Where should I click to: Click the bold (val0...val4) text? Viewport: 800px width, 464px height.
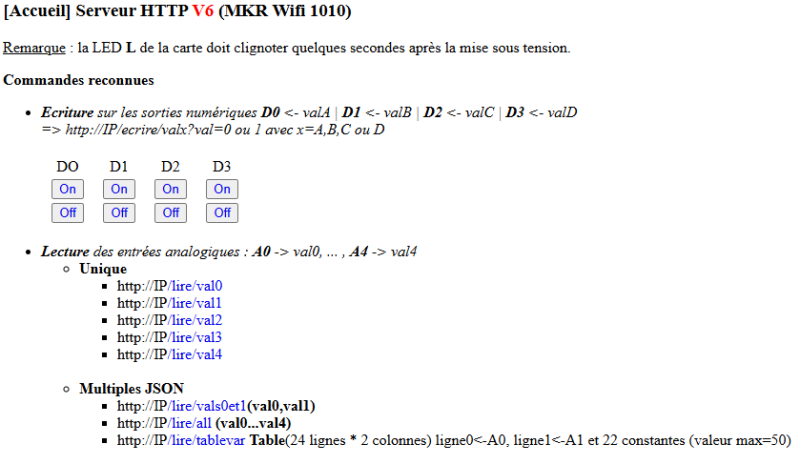point(254,423)
